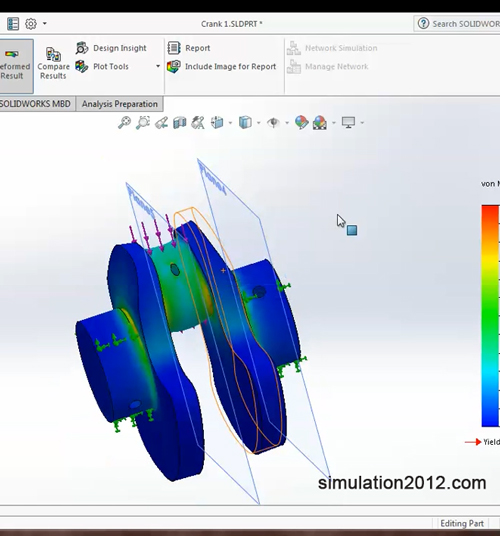
Task: Click the disabled Manage Network button
Action: pos(327,67)
